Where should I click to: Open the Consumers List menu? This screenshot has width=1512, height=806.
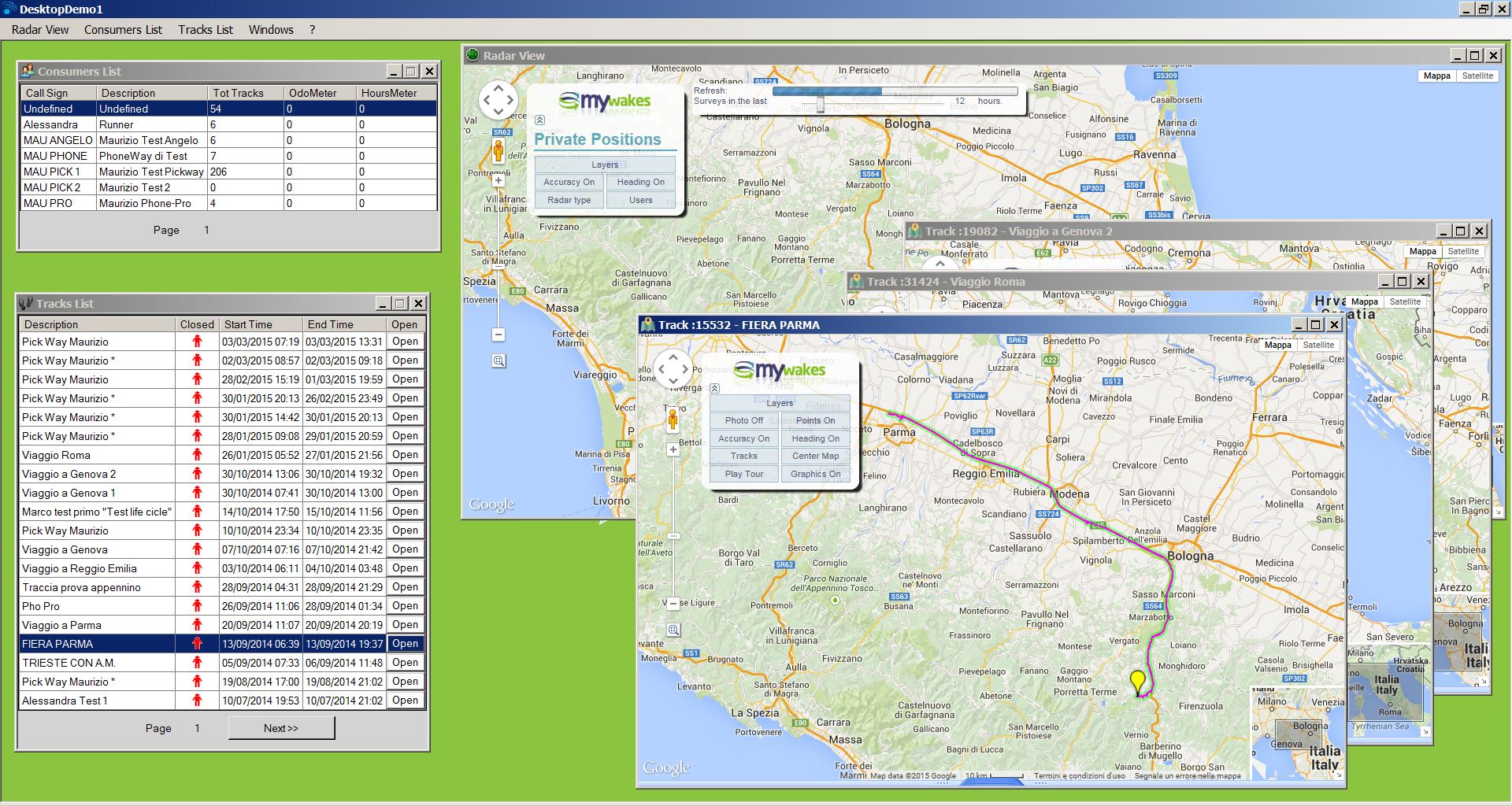click(x=123, y=30)
